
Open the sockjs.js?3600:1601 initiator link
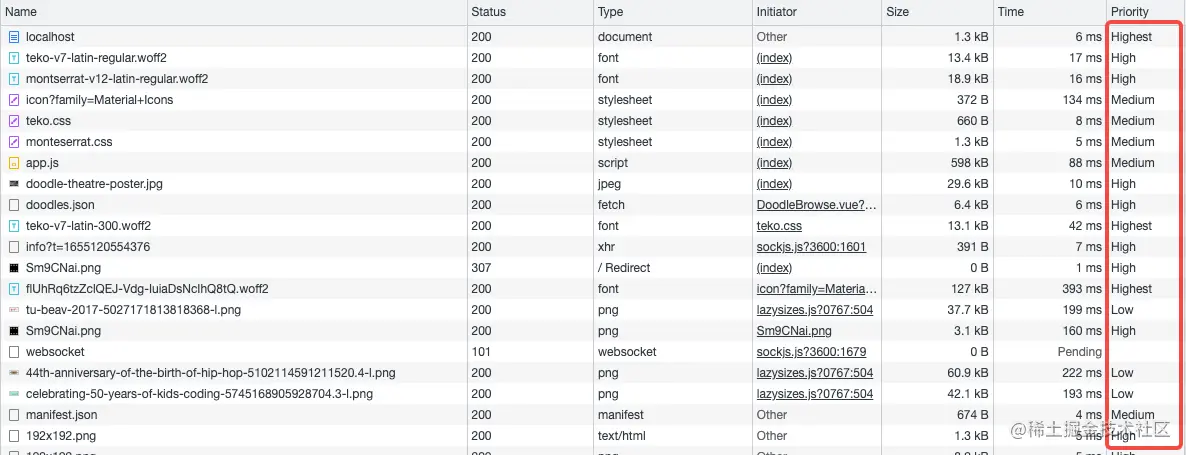pos(811,247)
